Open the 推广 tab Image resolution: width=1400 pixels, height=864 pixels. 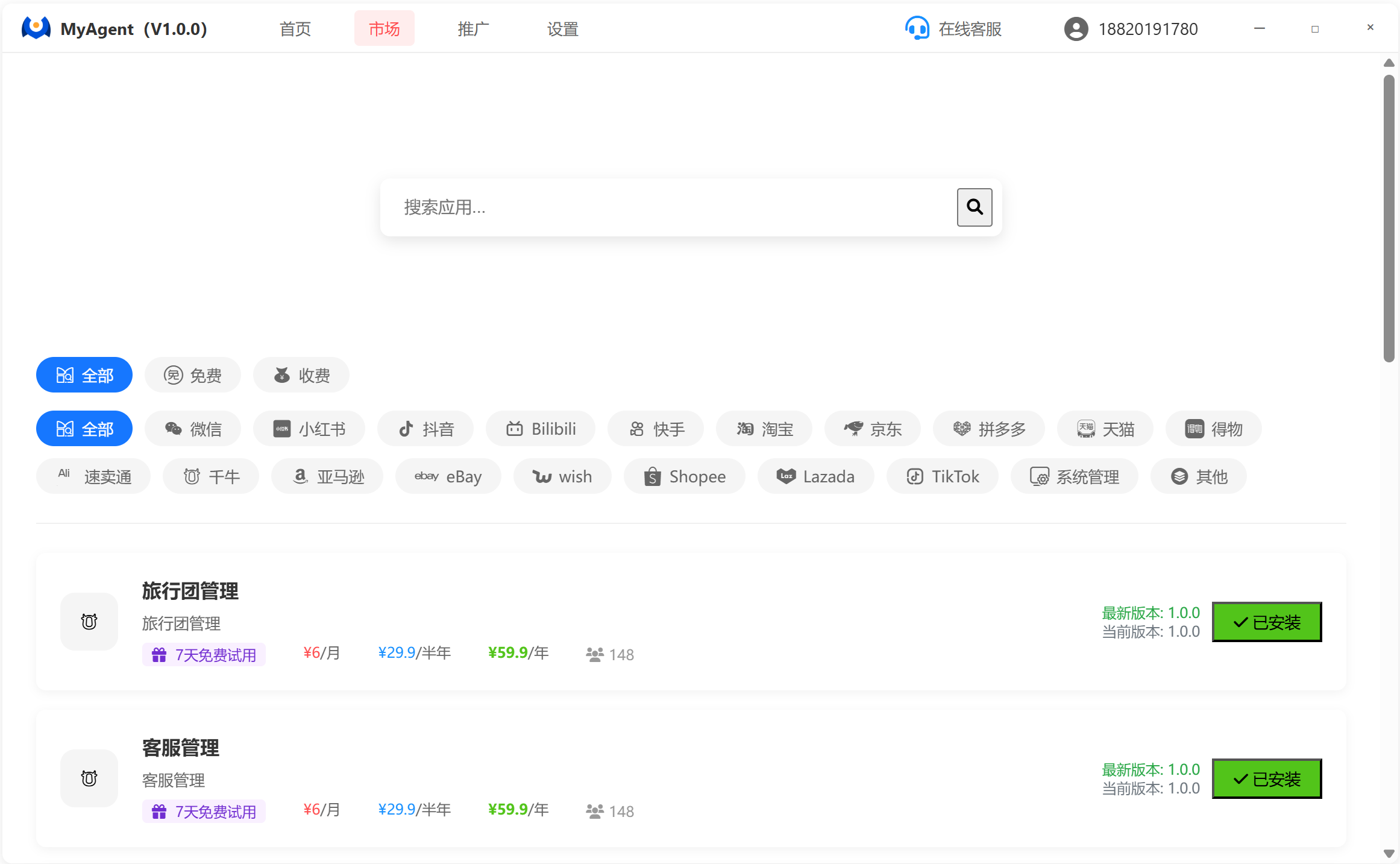coord(473,28)
